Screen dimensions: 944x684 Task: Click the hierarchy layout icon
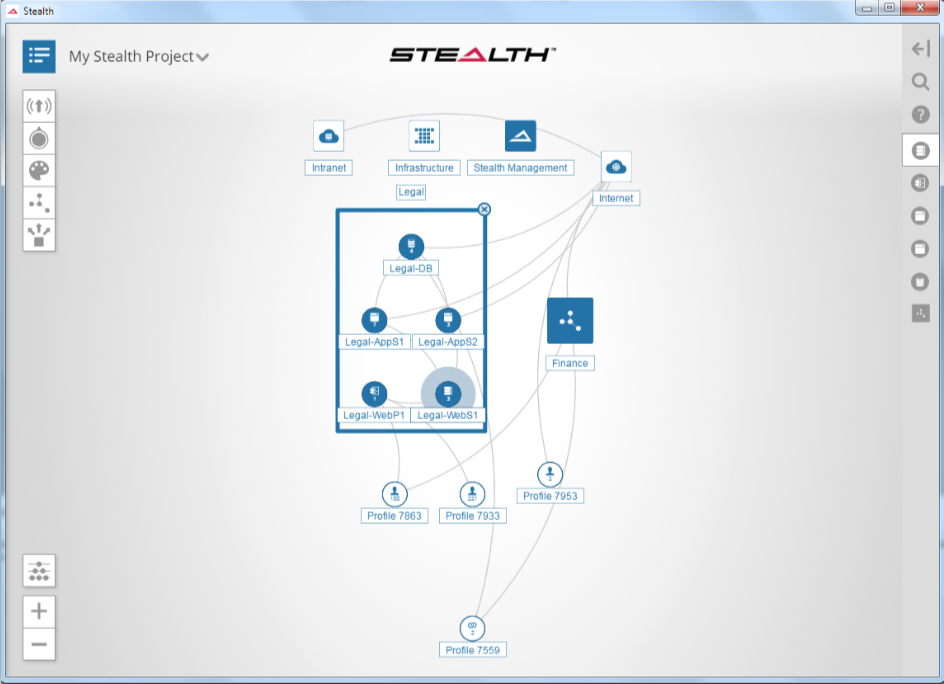39,571
